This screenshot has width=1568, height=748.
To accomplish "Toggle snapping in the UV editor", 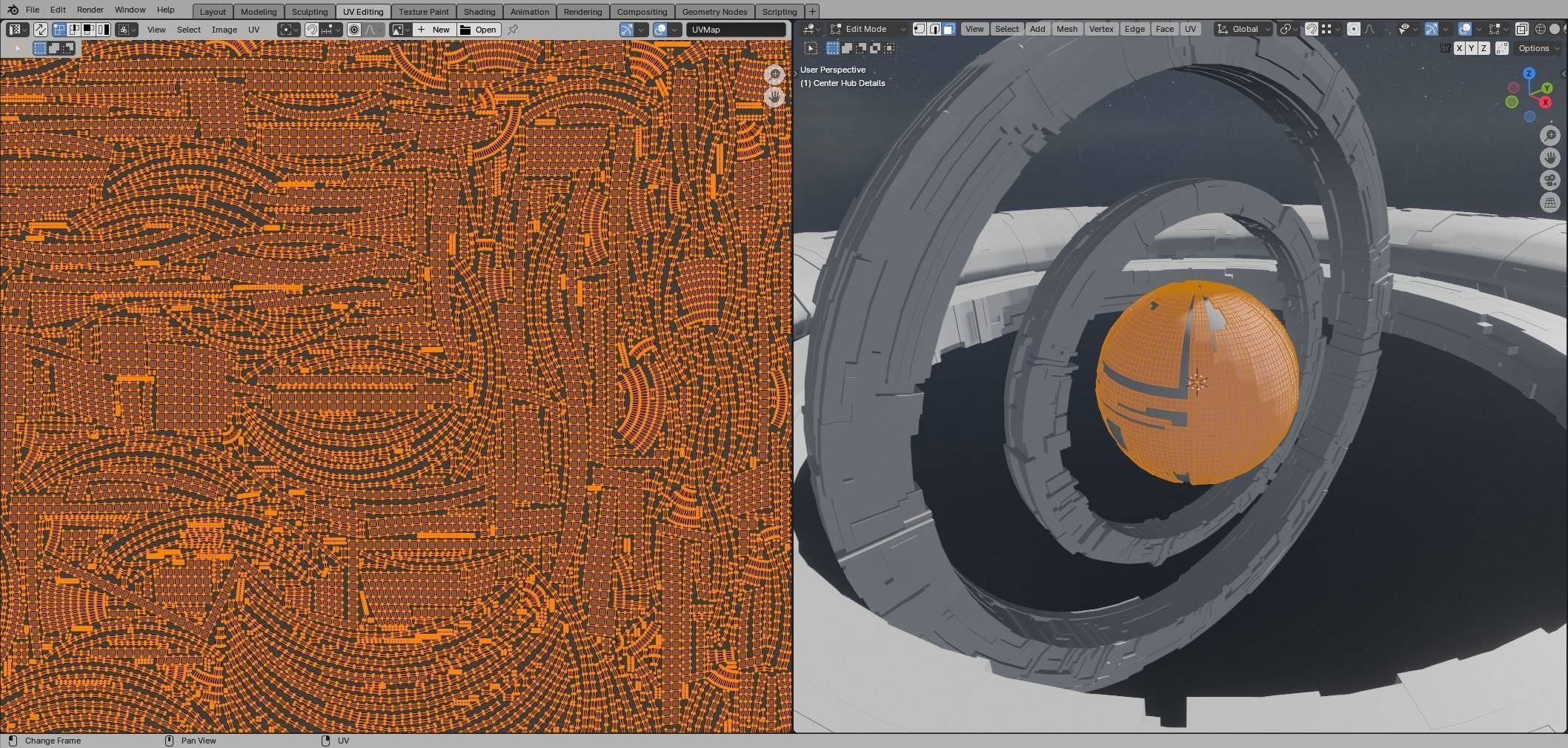I will click(312, 30).
